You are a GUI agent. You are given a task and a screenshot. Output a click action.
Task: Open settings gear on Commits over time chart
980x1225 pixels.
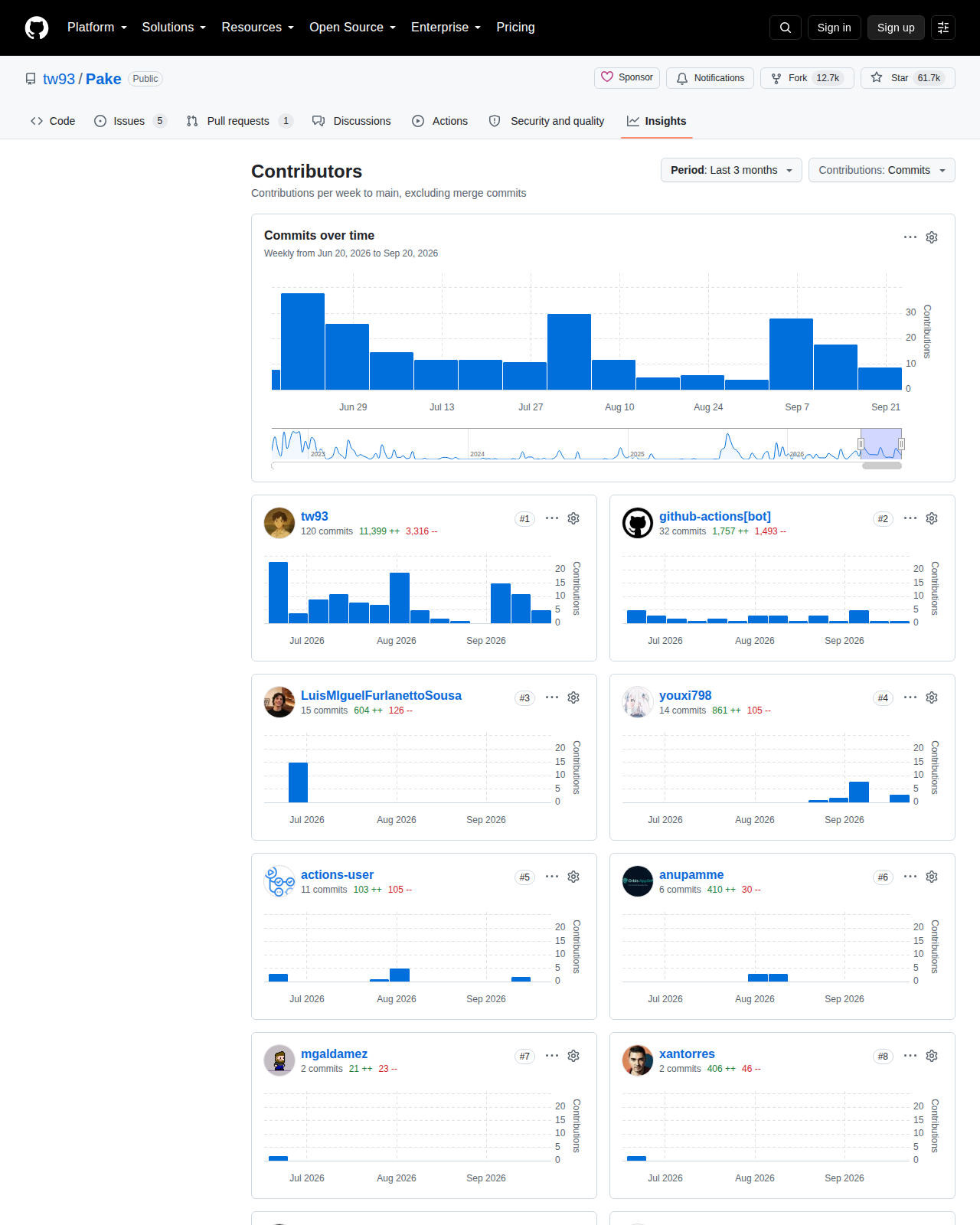click(x=932, y=237)
